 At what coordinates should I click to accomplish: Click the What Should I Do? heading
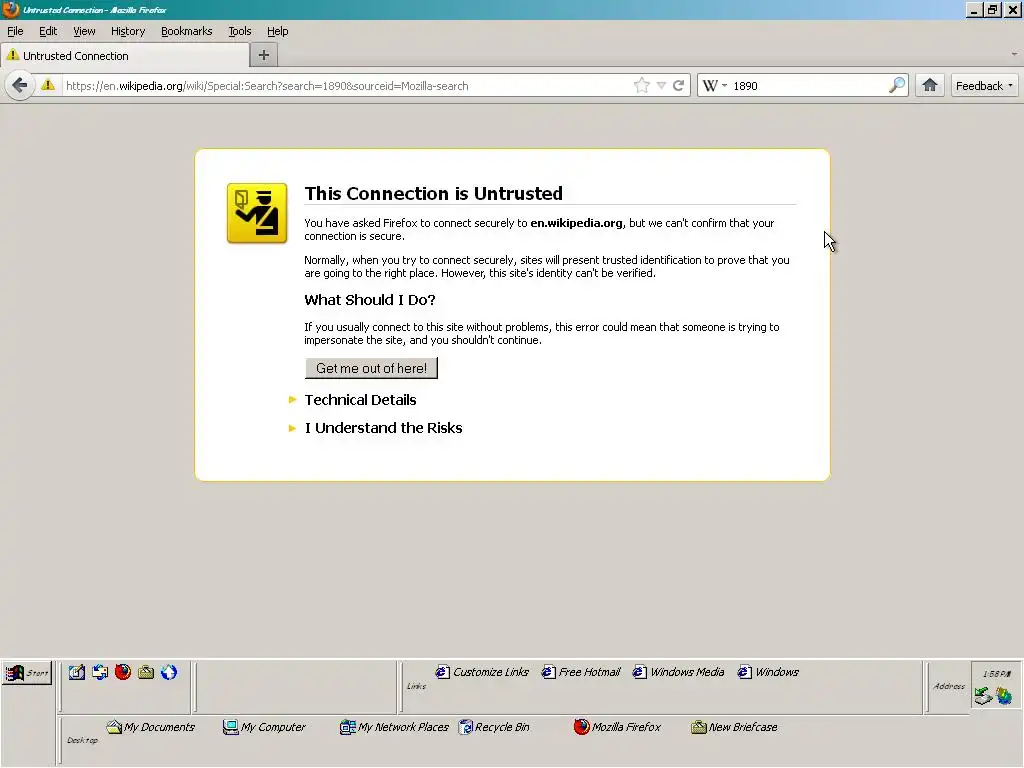click(370, 300)
